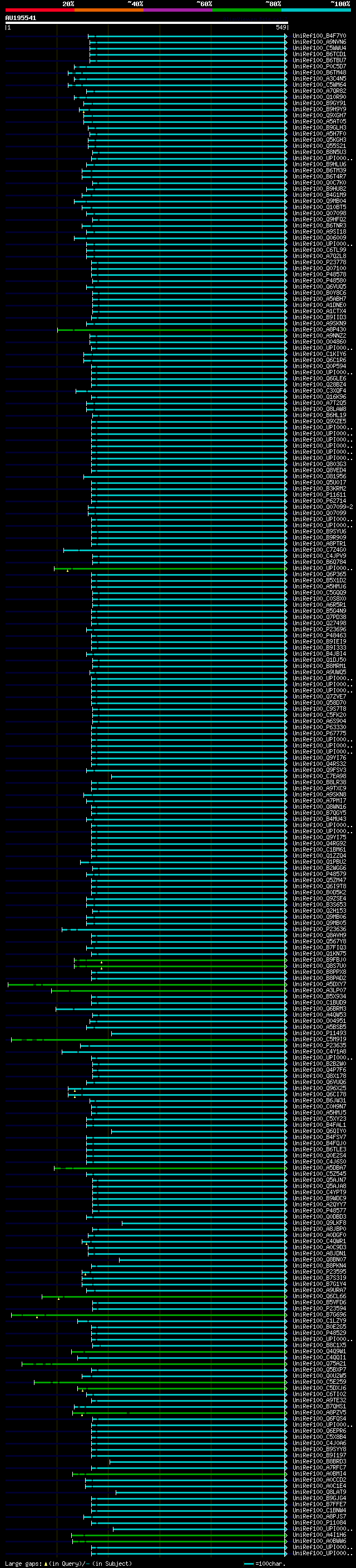This screenshot has width=356, height=1568.
Task: Select hit label UniRef100_Q0C7K0
Action: click(x=319, y=182)
